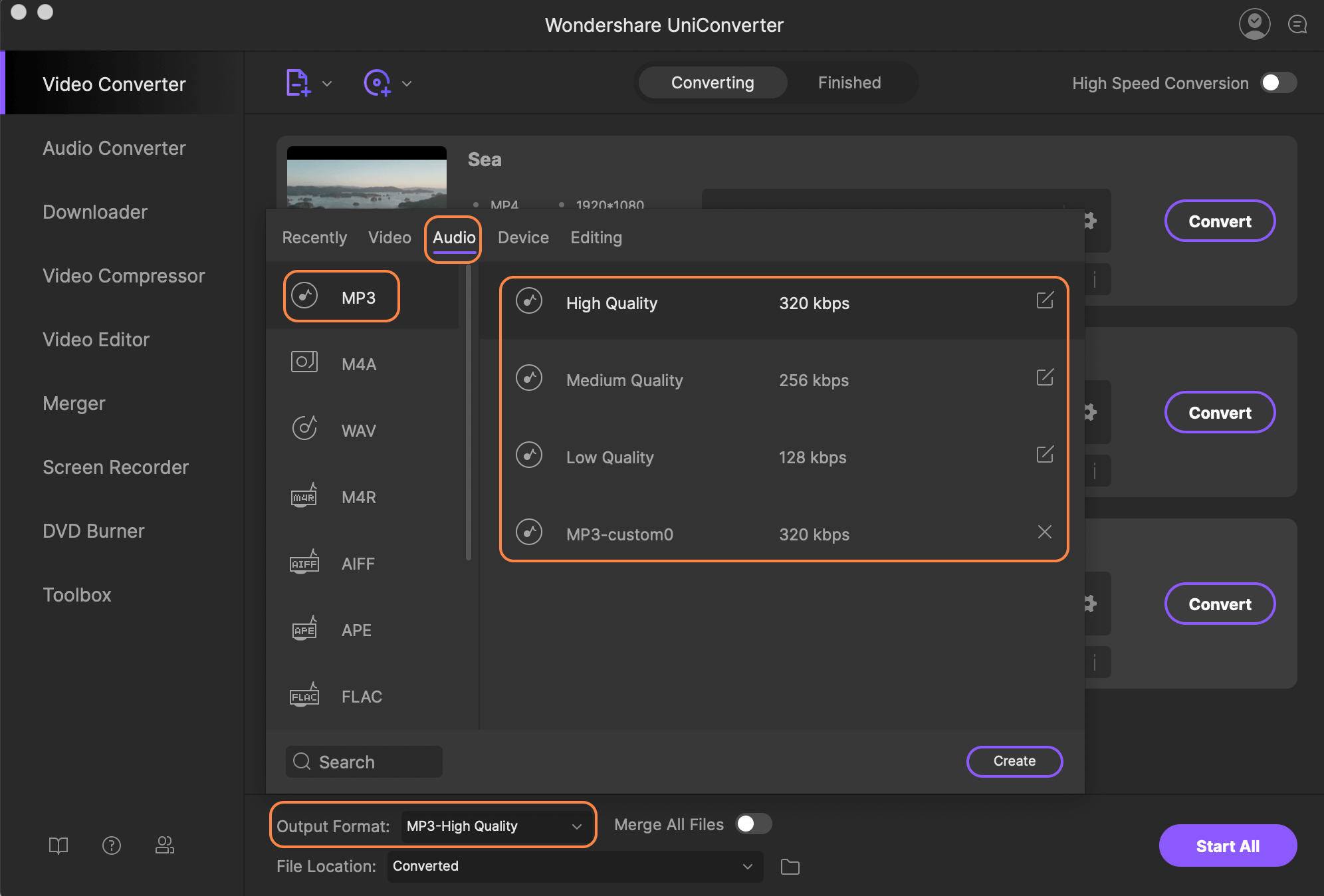Screen dimensions: 1324x896
Task: Click Create to make custom preset
Action: tap(1014, 760)
